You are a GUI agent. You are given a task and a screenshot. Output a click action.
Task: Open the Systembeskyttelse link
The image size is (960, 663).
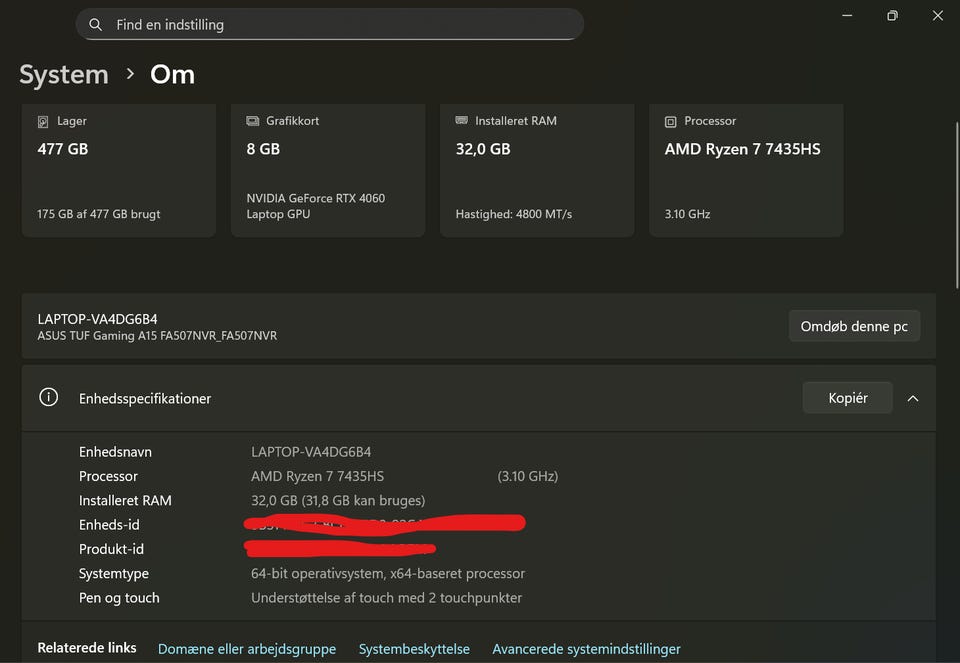(414, 649)
